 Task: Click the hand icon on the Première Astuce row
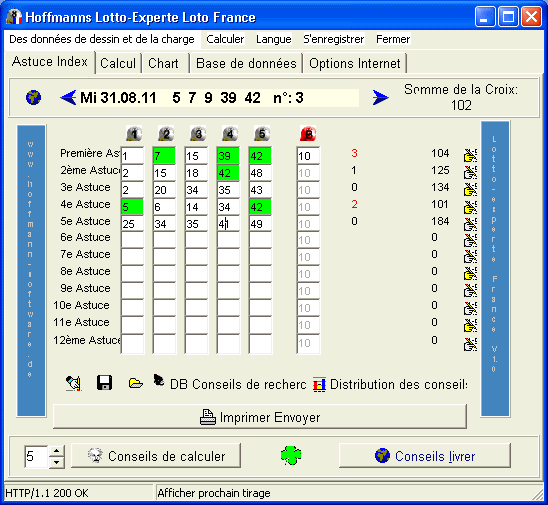click(x=470, y=155)
